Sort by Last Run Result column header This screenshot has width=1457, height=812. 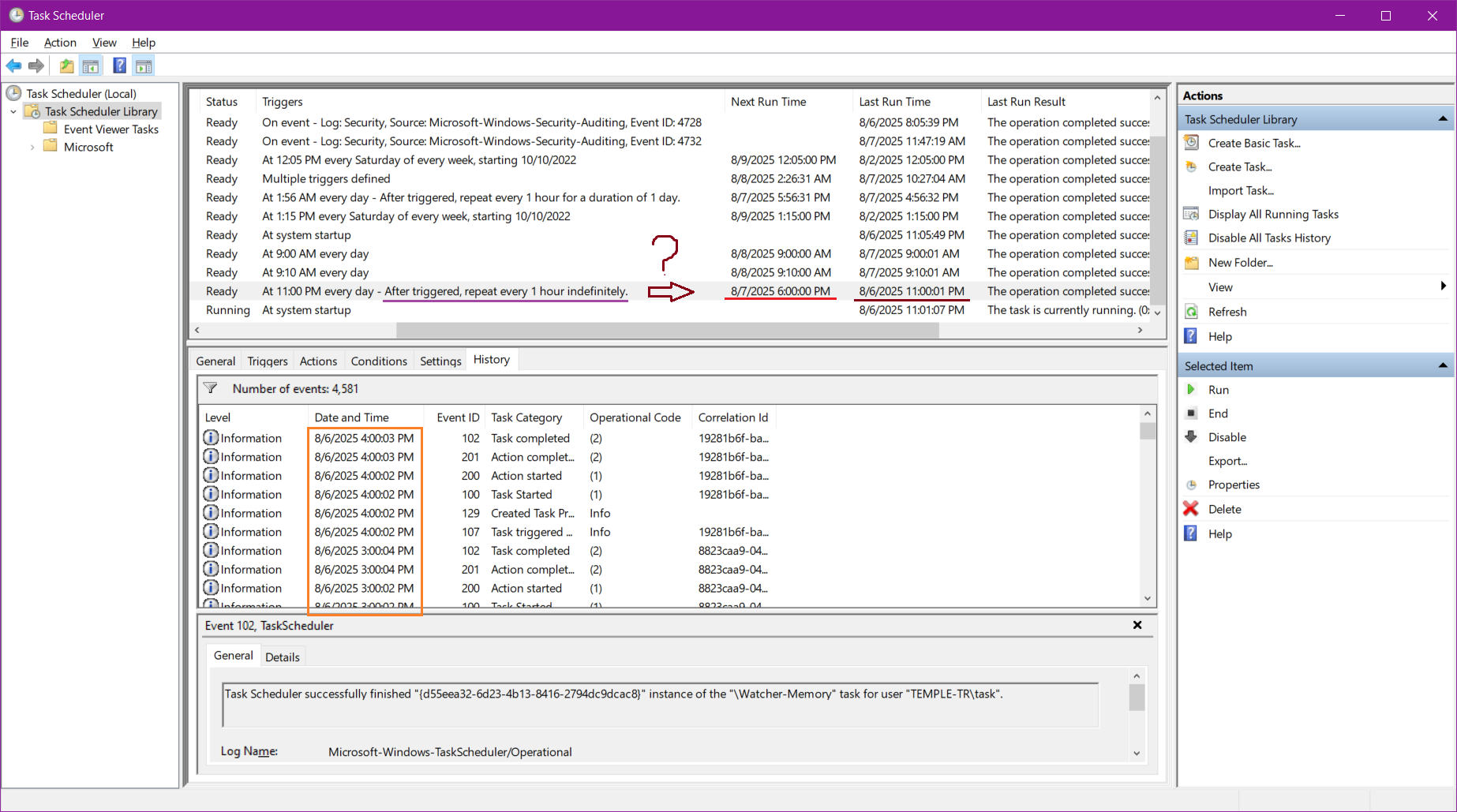[x=1066, y=102]
